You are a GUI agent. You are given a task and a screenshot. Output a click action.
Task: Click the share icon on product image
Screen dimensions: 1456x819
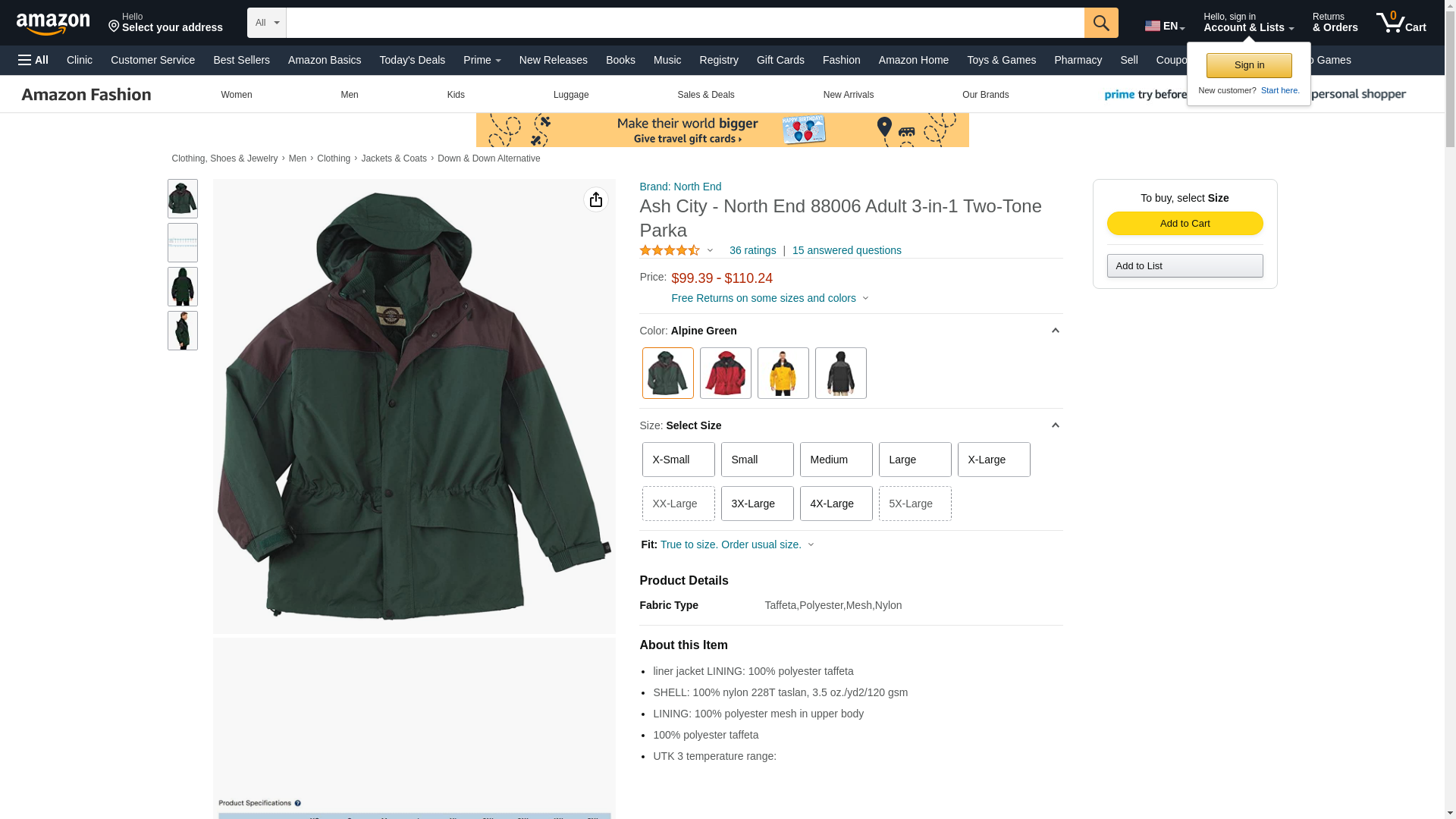point(595,199)
